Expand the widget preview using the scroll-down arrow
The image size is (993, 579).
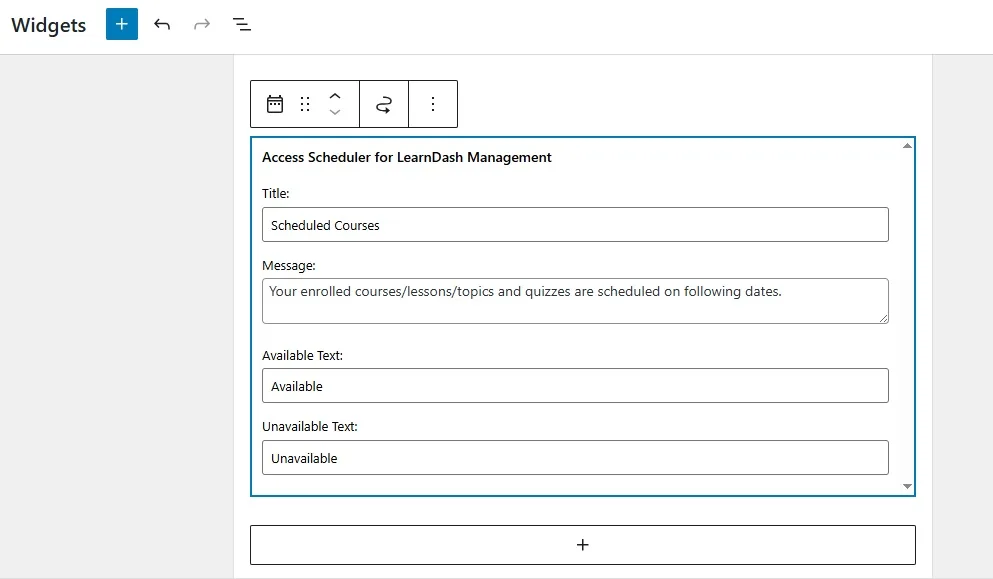point(907,487)
